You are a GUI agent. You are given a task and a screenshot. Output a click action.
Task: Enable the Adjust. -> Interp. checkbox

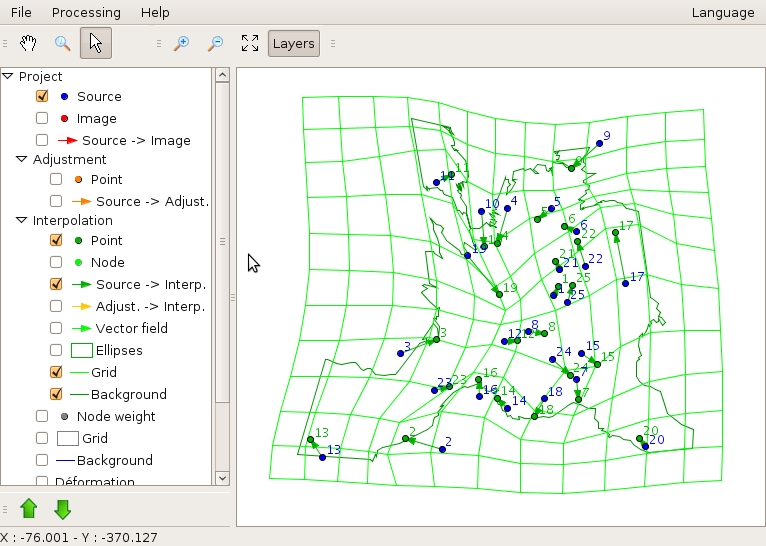(56, 306)
